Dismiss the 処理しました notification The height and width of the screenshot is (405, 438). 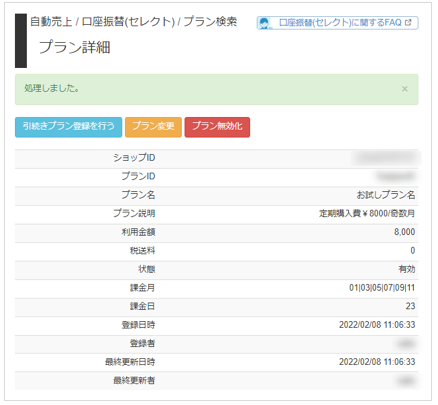tap(405, 89)
